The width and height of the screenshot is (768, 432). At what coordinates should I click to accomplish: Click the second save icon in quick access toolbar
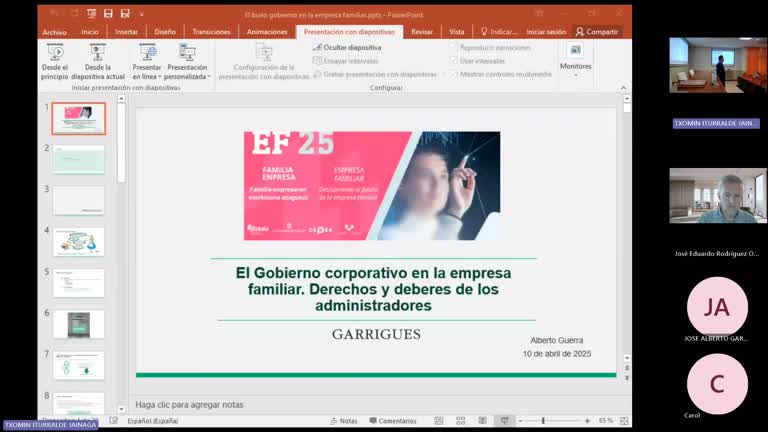125,14
